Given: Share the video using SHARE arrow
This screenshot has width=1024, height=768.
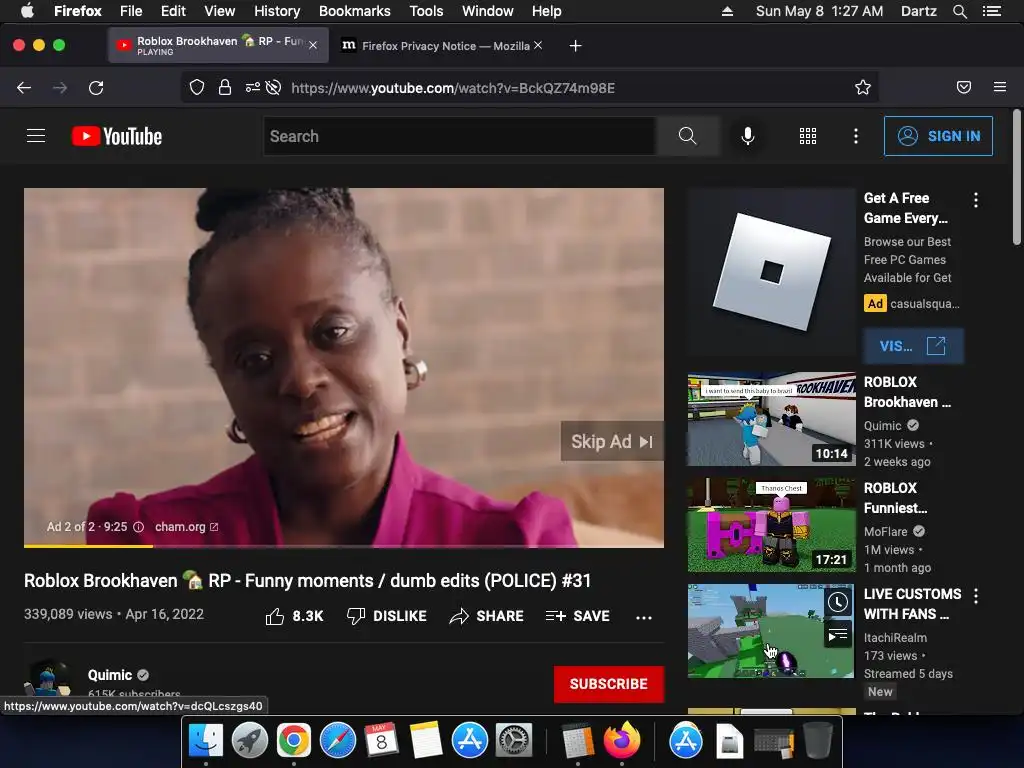Looking at the screenshot, I should coord(487,616).
